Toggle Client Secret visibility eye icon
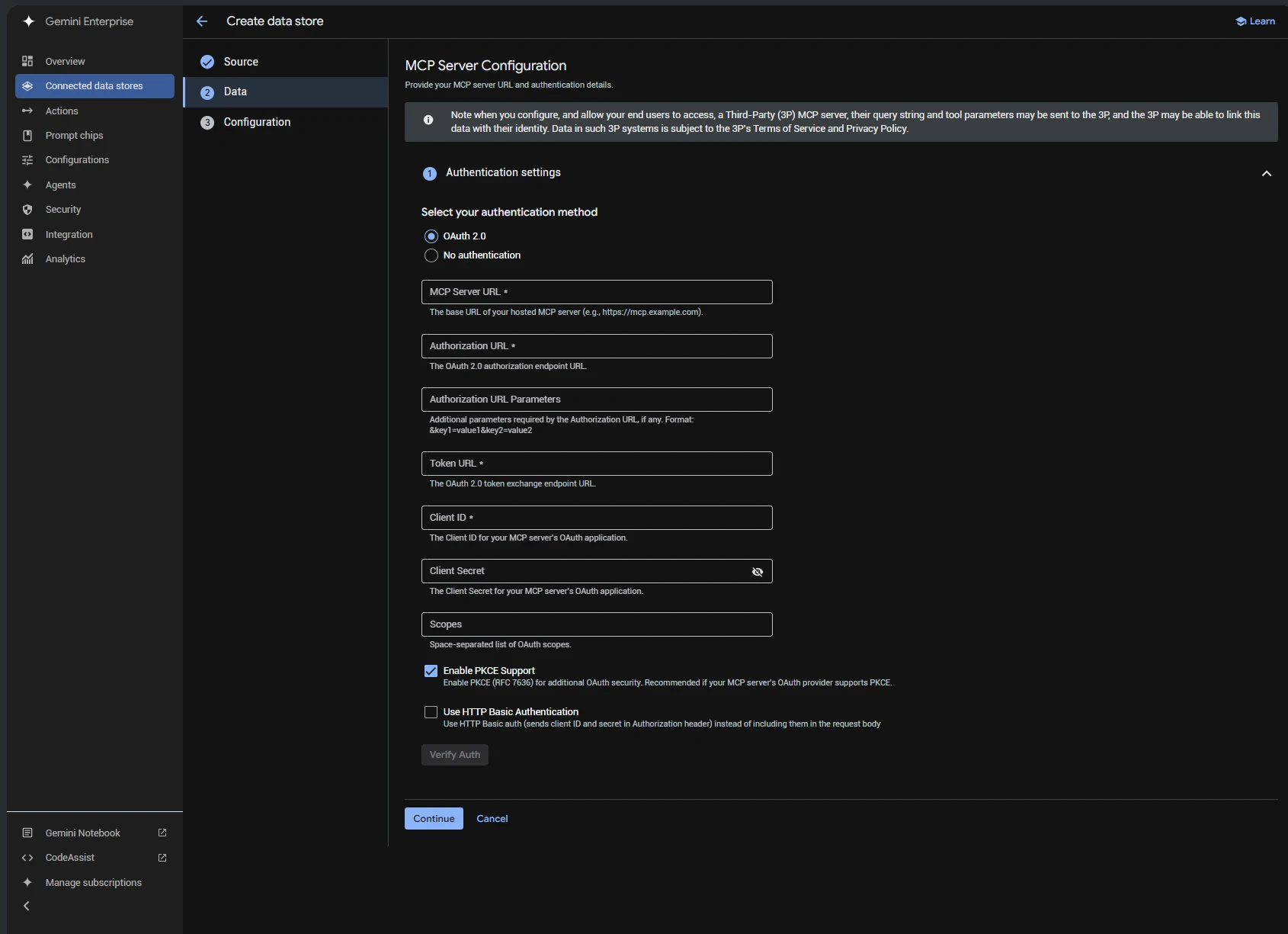 pyautogui.click(x=758, y=572)
